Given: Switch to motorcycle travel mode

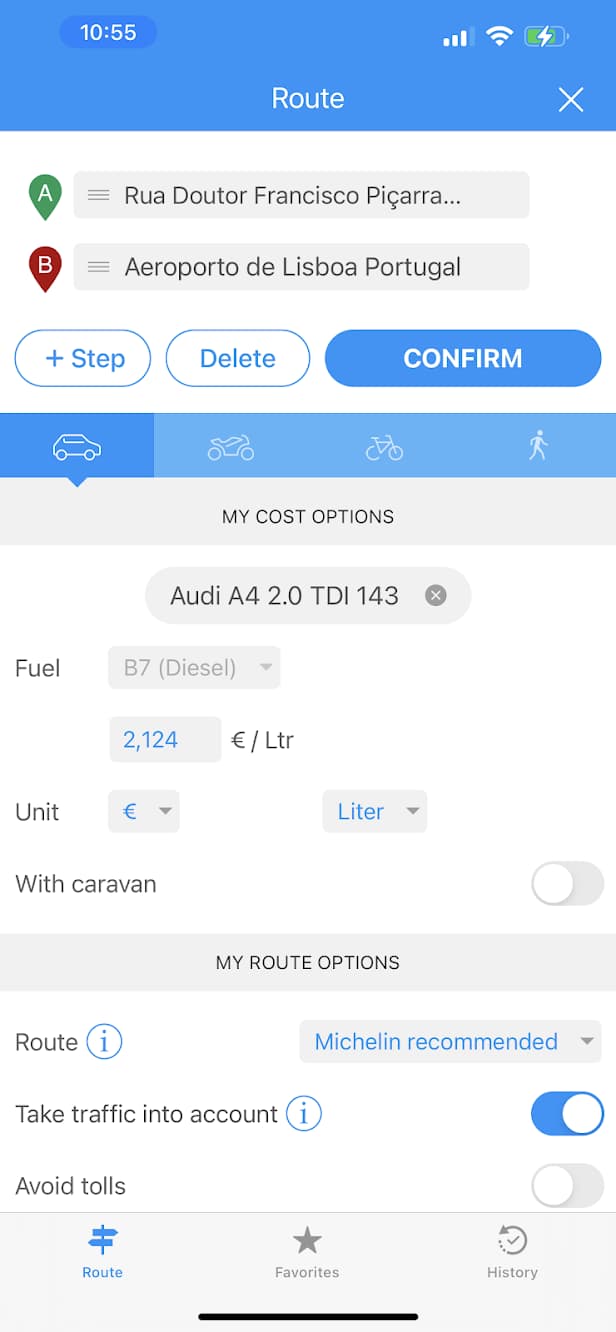Looking at the screenshot, I should coord(231,446).
